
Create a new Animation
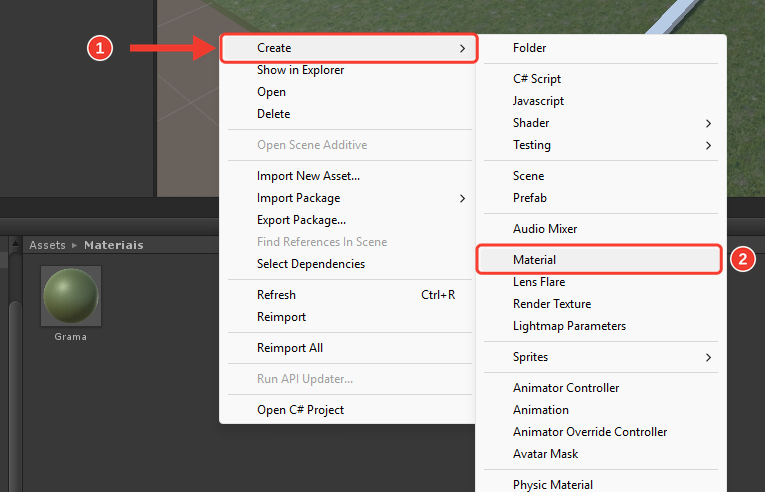pos(601,410)
